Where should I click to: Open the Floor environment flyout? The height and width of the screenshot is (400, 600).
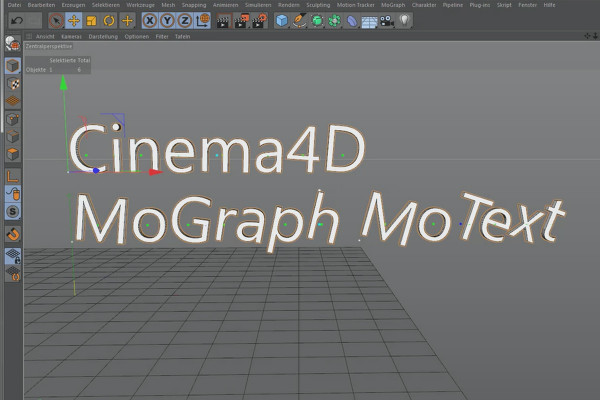pos(369,22)
